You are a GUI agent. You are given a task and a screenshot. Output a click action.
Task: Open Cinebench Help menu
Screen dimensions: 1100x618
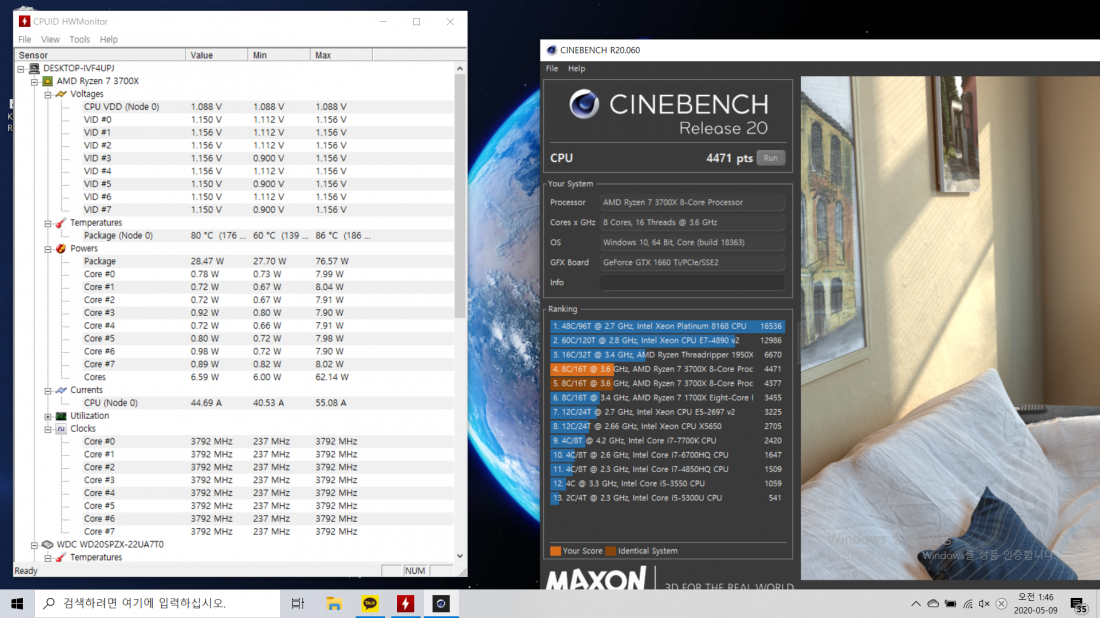pos(577,69)
